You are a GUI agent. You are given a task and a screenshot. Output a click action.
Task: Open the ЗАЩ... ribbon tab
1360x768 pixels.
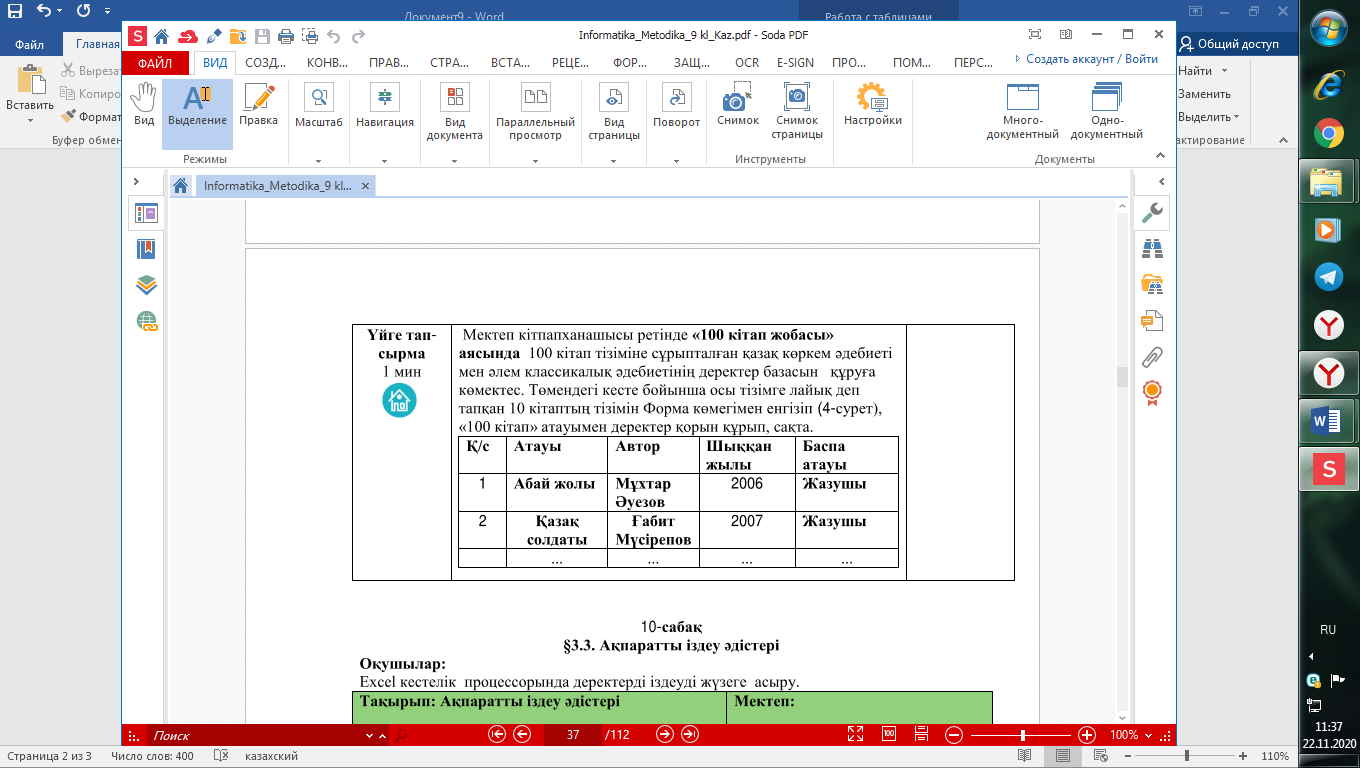coord(692,62)
